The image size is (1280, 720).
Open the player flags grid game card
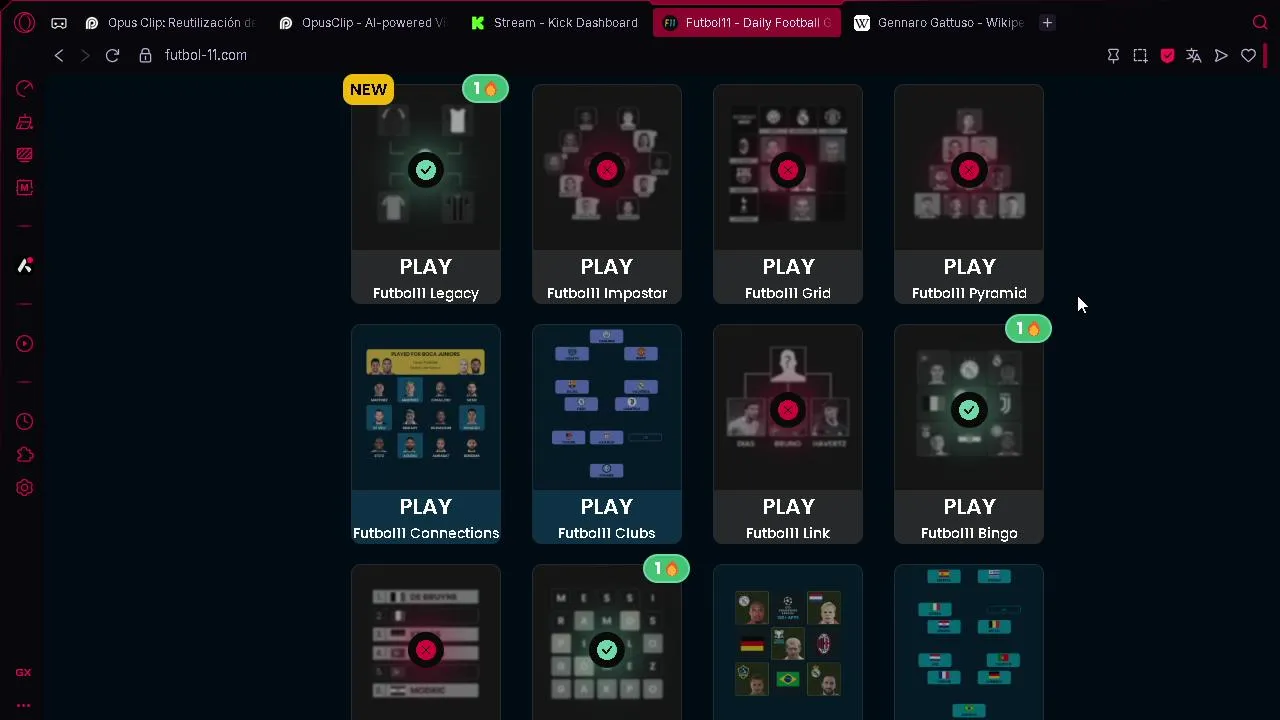788,642
